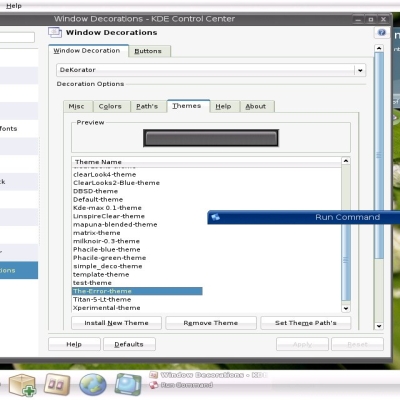Click the Apply button
Screen dimensions: 400x400
302,344
